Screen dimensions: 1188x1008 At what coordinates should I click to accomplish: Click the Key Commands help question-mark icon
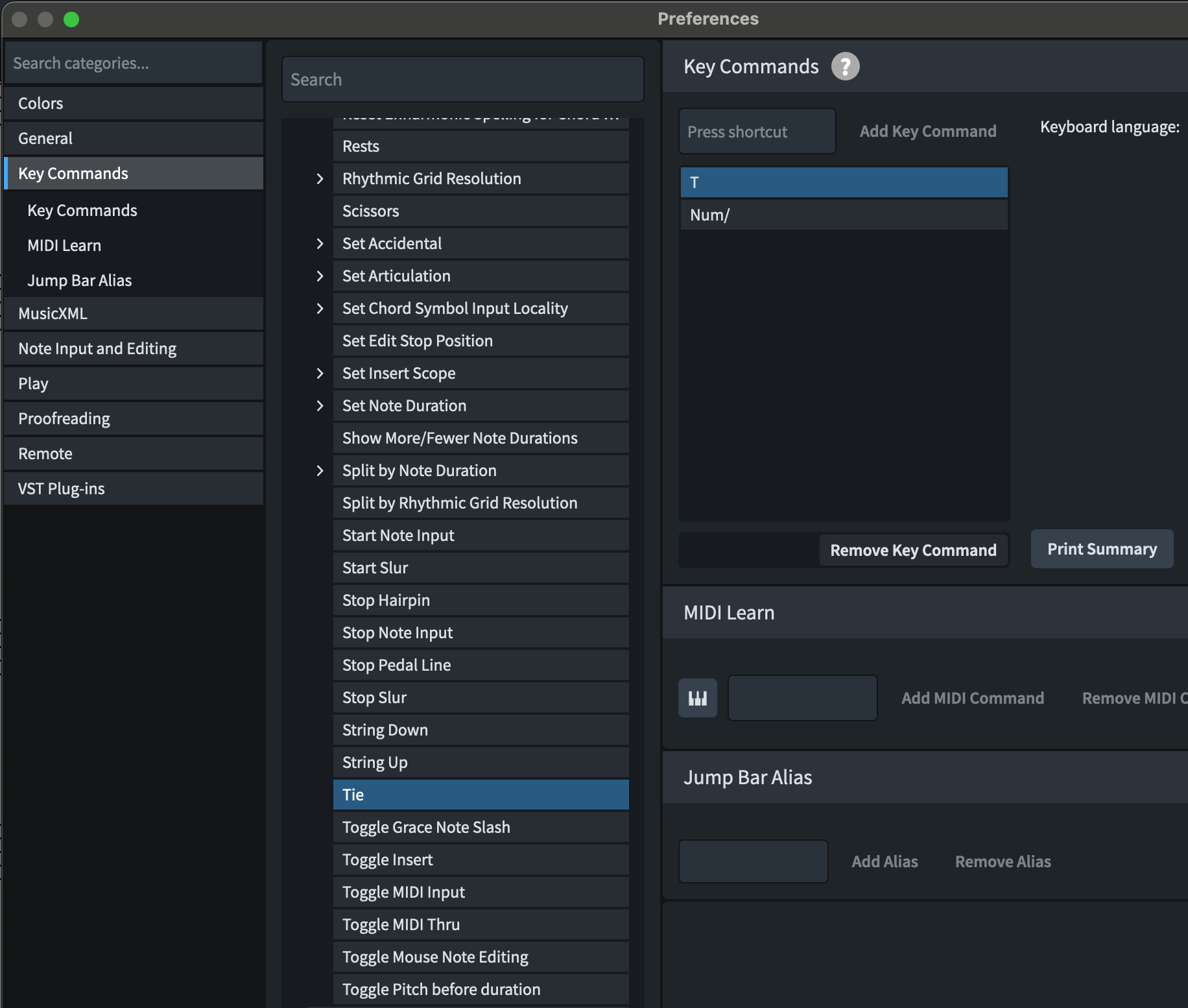tap(845, 66)
